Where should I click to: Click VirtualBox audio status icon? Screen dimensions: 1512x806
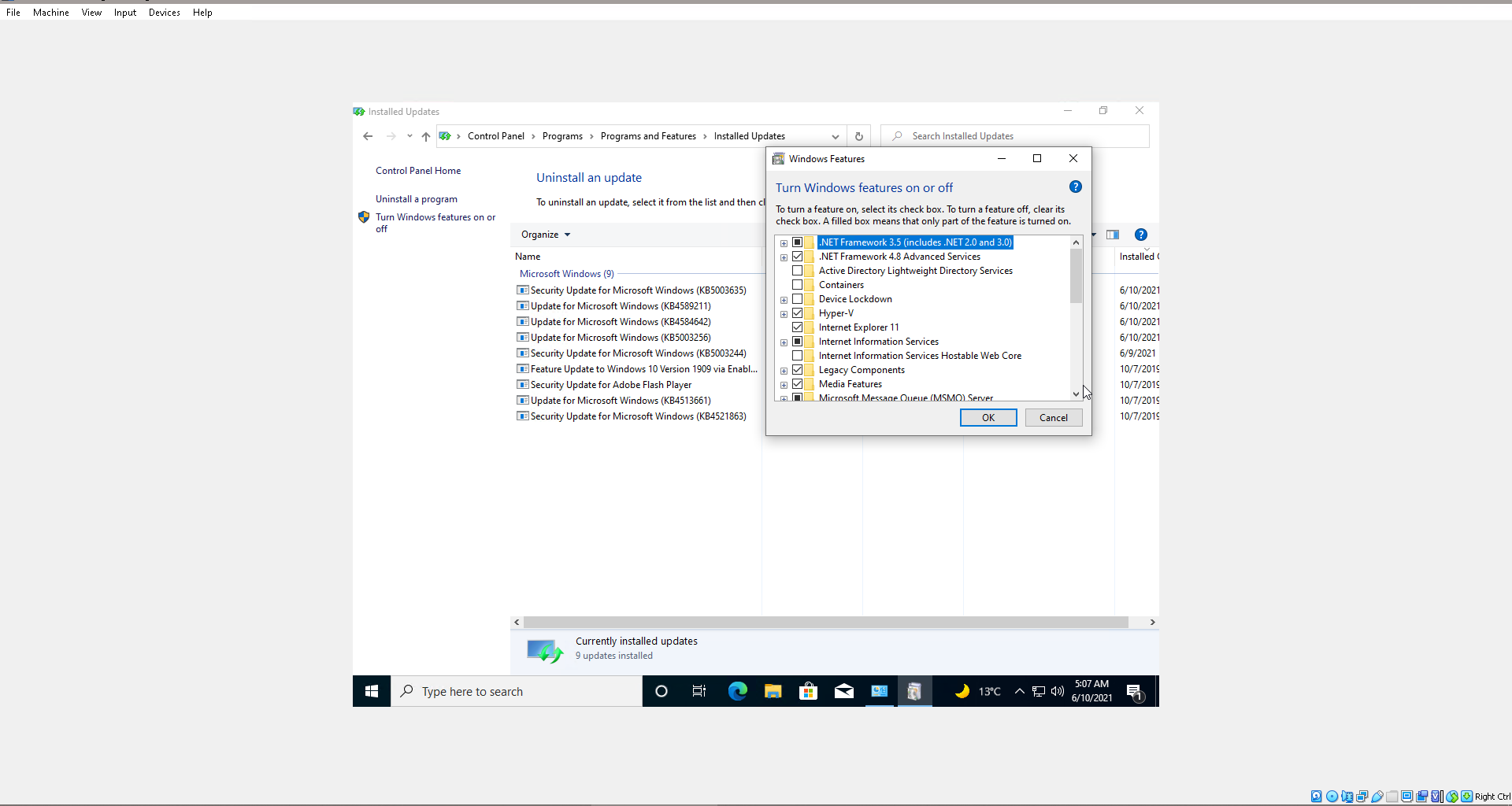[1347, 796]
